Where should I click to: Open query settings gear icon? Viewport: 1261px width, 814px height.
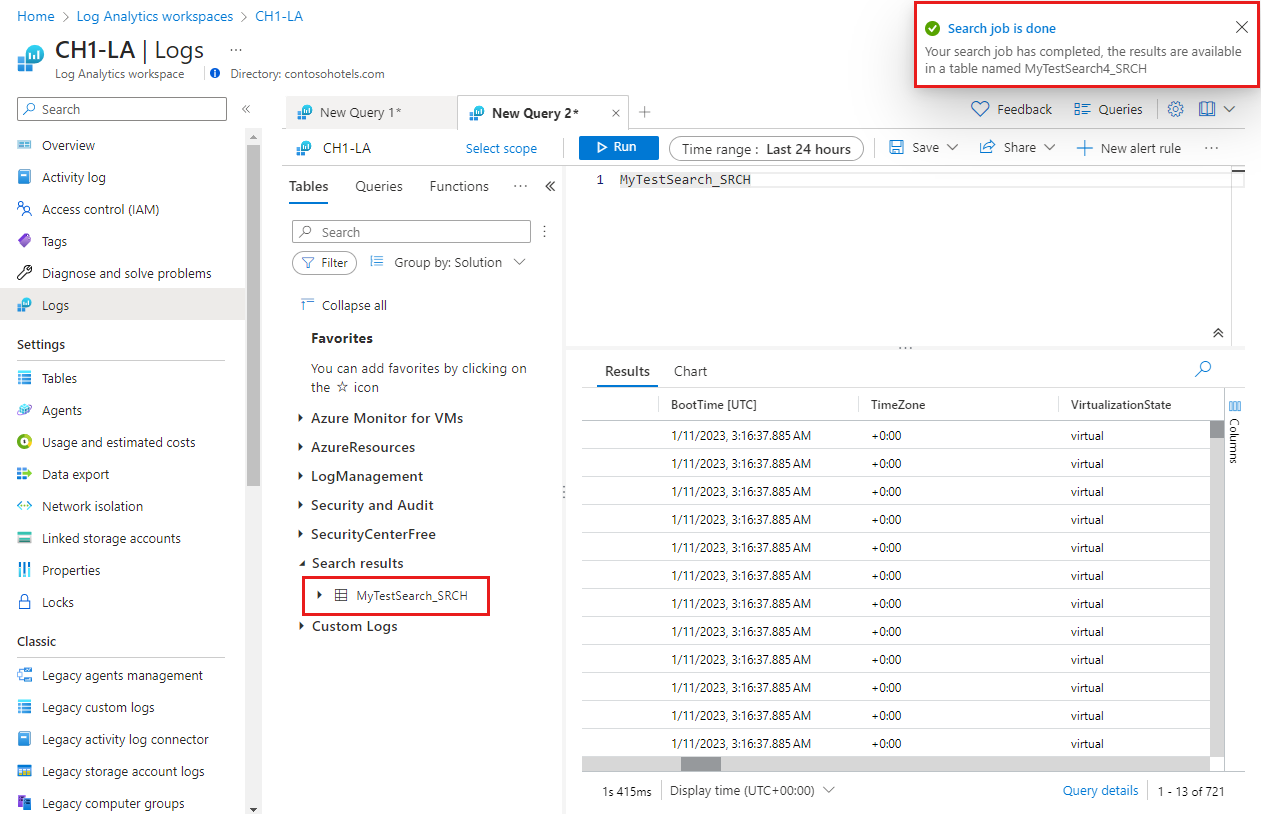1176,109
